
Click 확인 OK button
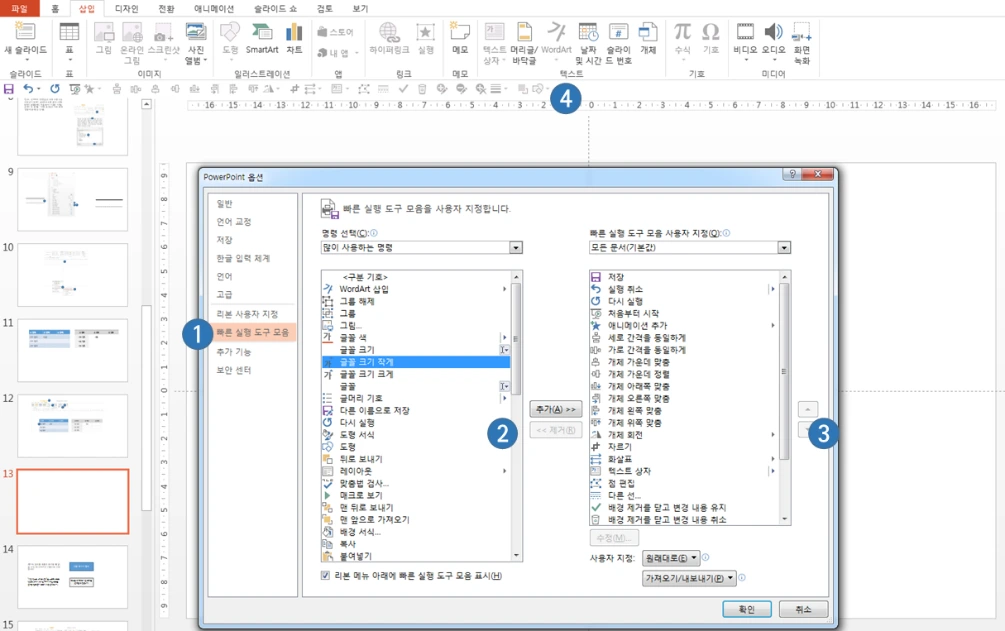click(x=747, y=609)
